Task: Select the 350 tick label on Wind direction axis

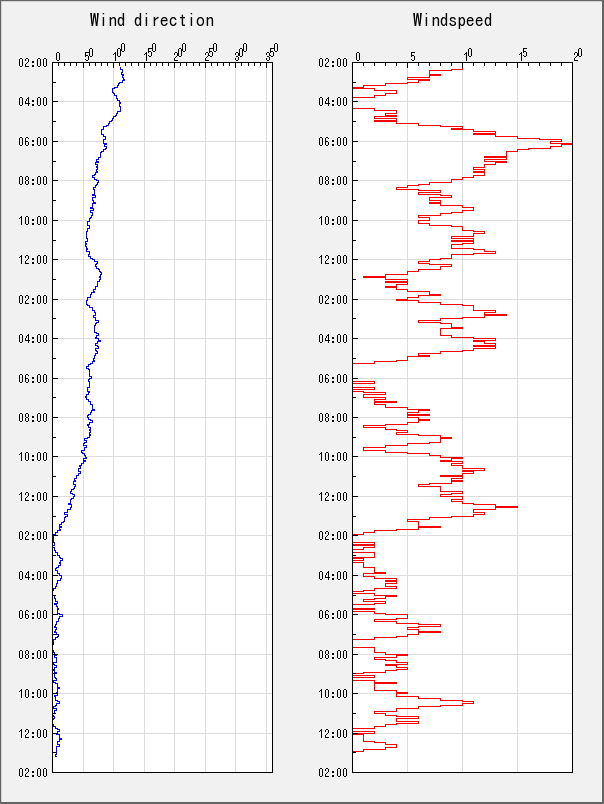Action: pyautogui.click(x=272, y=50)
